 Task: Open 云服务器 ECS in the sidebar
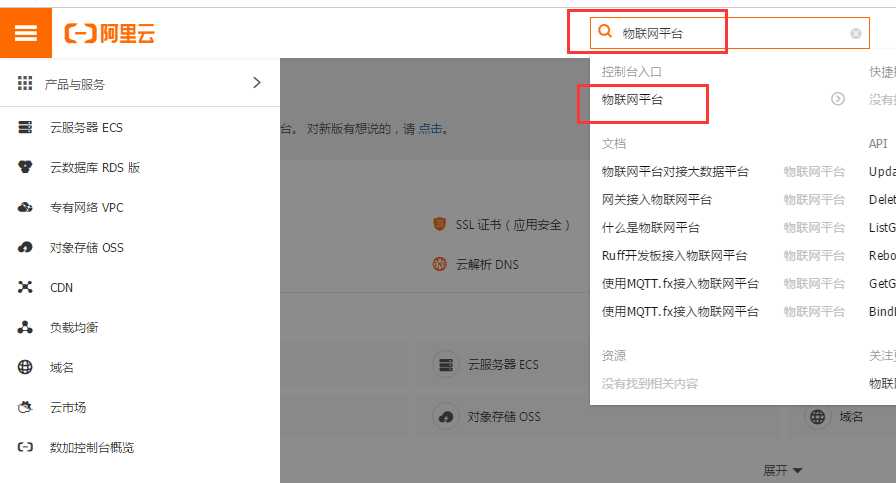point(86,127)
